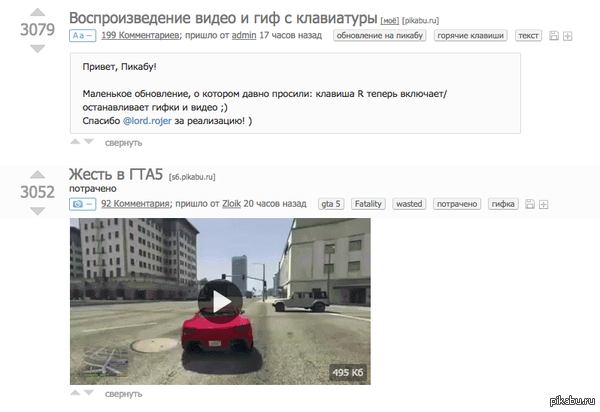Collapse the admin post via 'свернуть'
The height and width of the screenshot is (412, 600).
click(124, 143)
